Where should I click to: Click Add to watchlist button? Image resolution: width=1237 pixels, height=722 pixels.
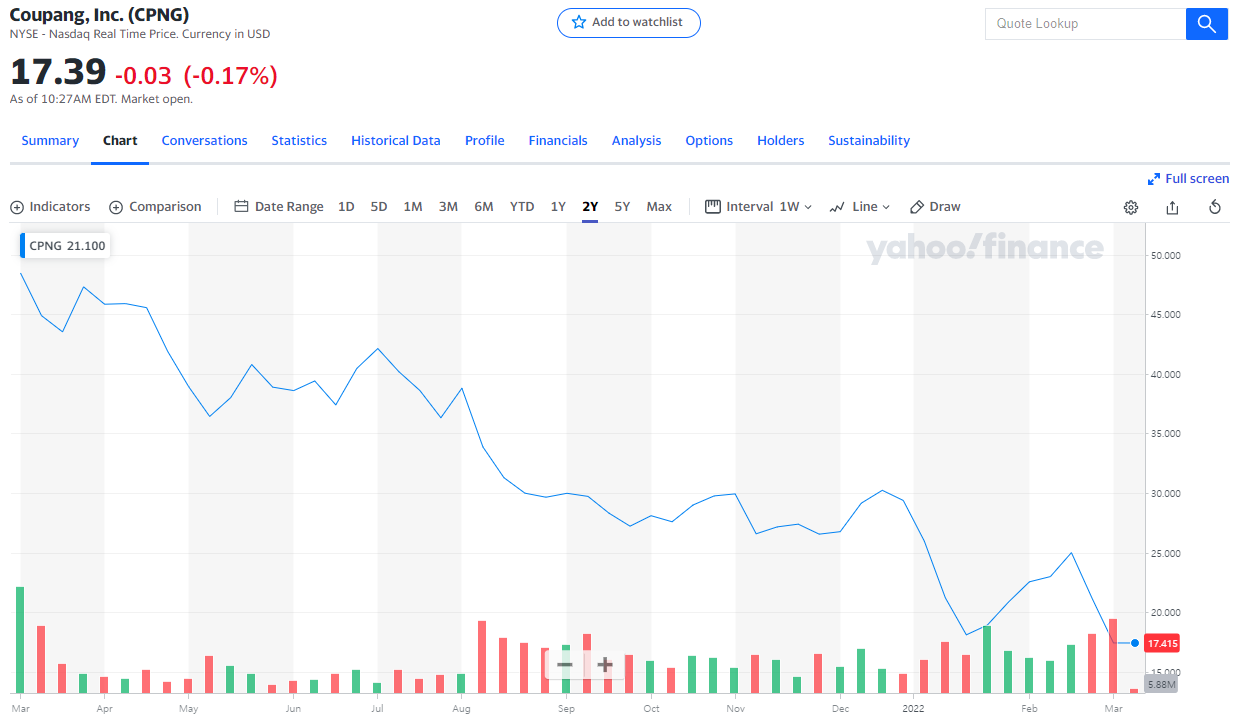click(x=629, y=22)
